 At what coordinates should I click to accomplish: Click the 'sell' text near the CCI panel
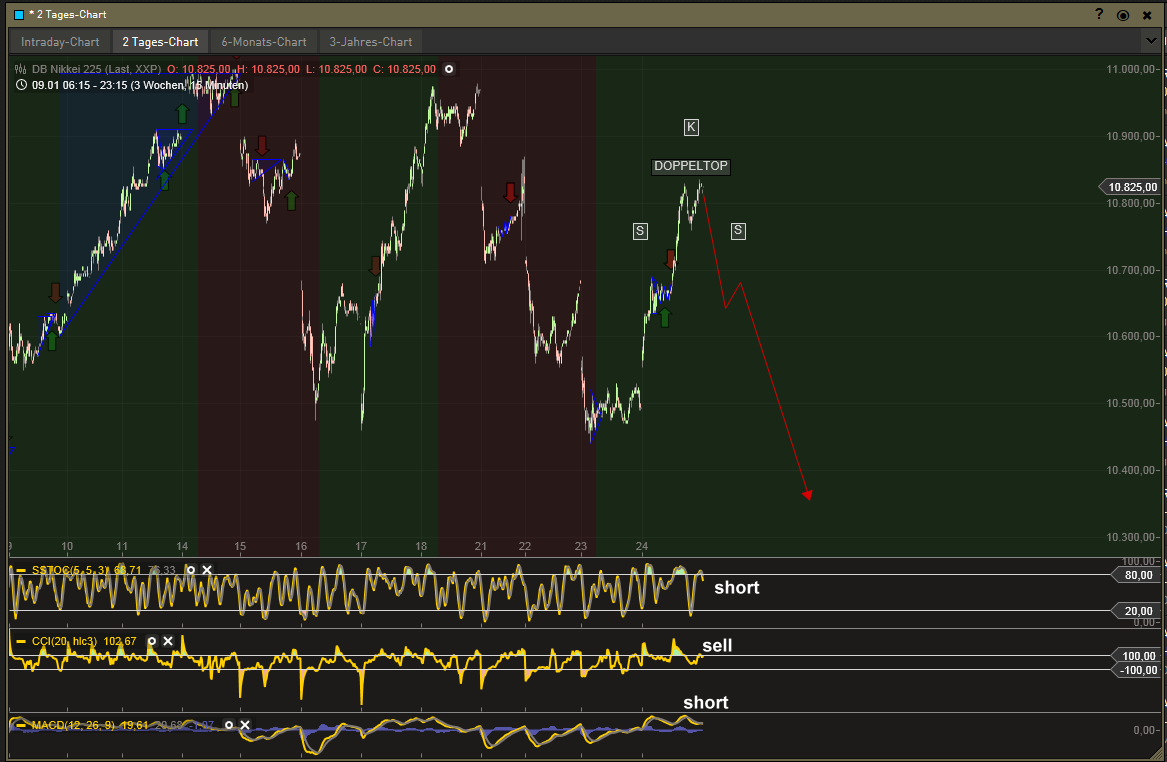717,645
